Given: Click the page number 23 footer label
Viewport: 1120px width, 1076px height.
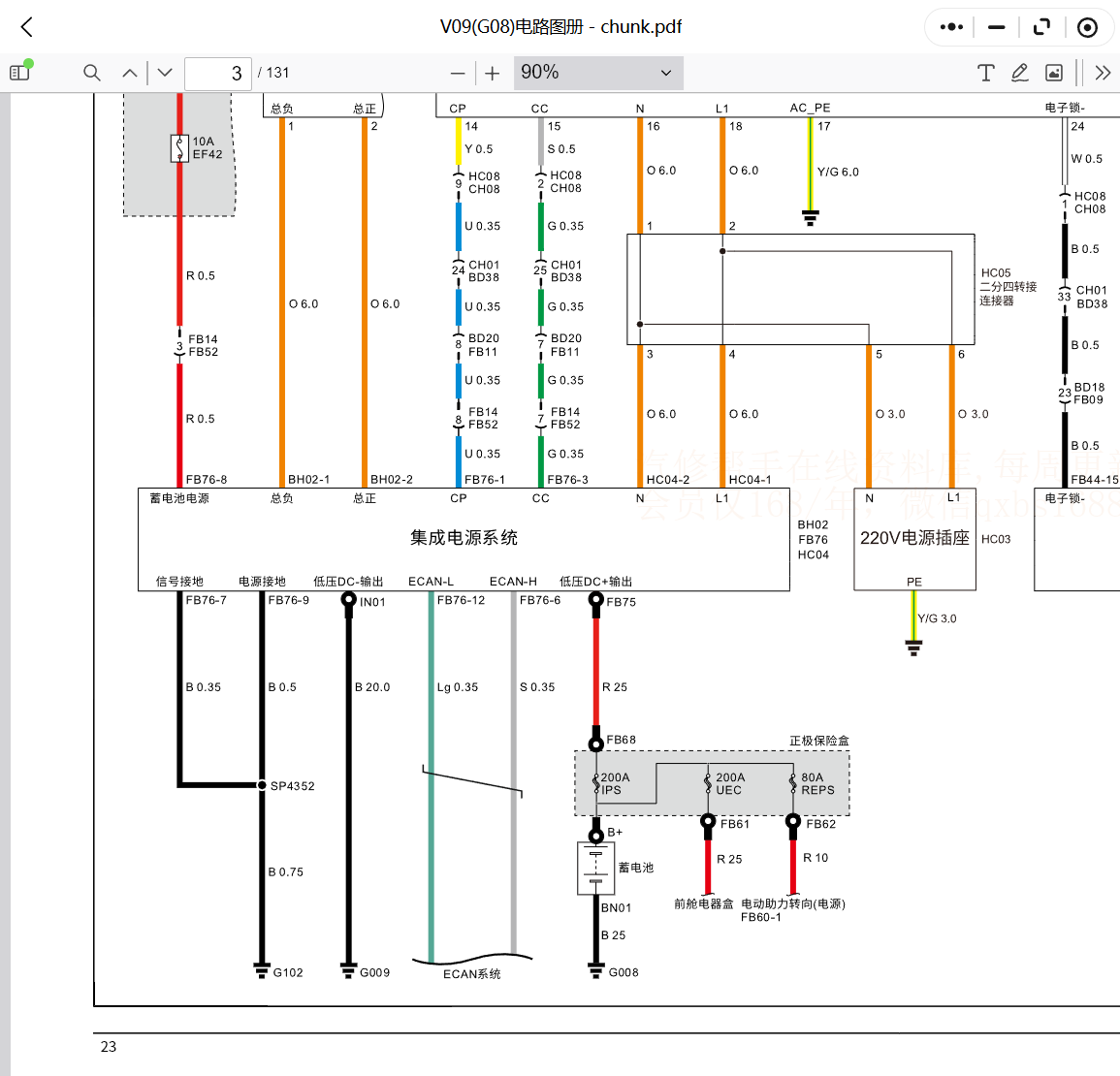Looking at the screenshot, I should coord(109,1047).
